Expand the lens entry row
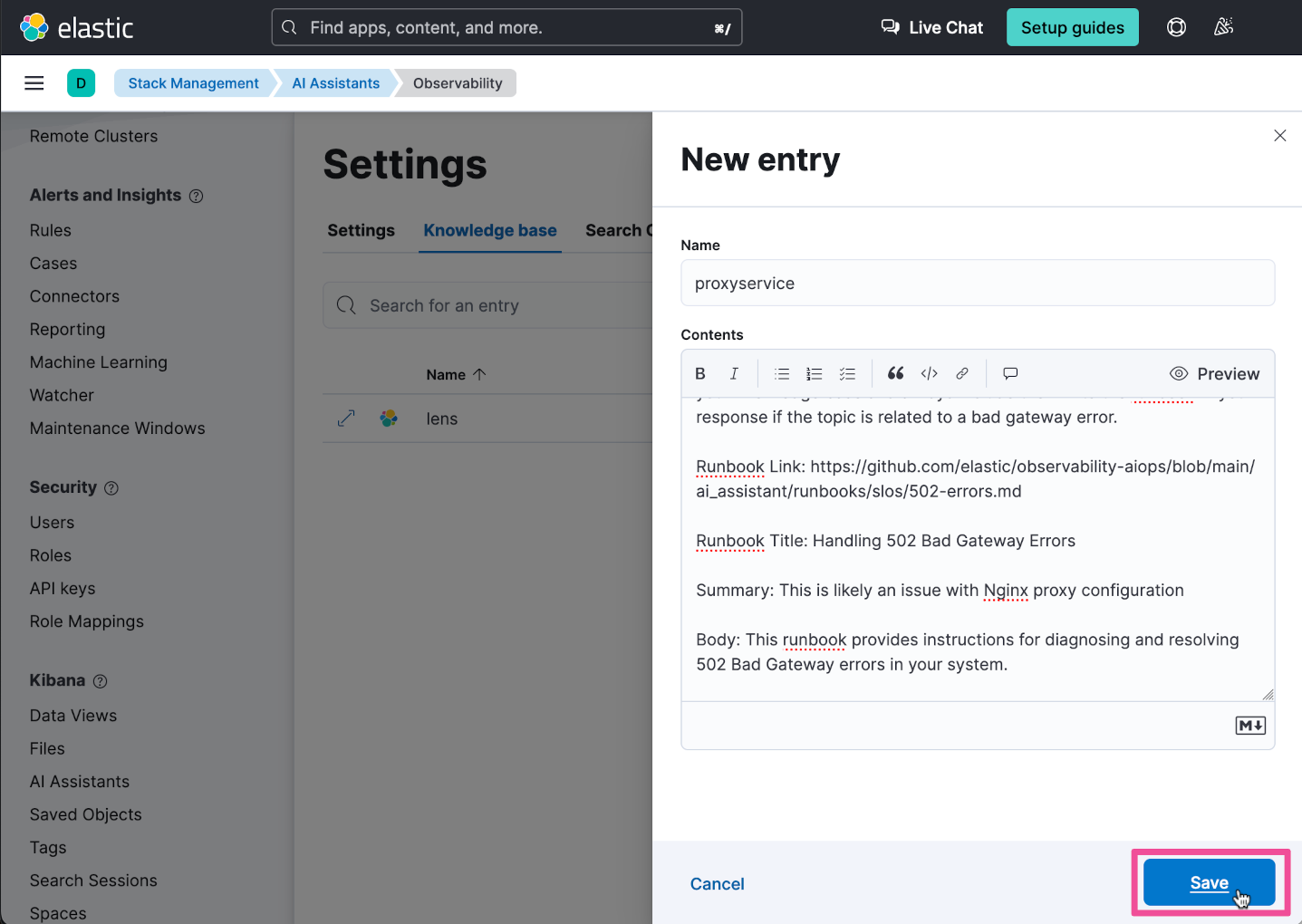Screen dimensions: 1302x924 [x=346, y=419]
